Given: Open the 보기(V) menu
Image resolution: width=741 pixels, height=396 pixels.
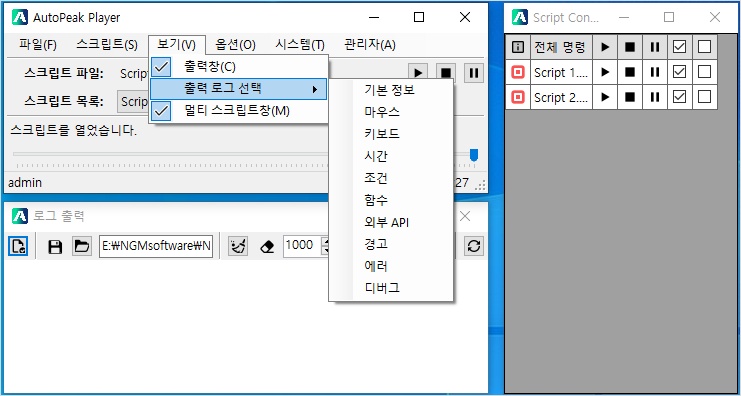Looking at the screenshot, I should [177, 45].
